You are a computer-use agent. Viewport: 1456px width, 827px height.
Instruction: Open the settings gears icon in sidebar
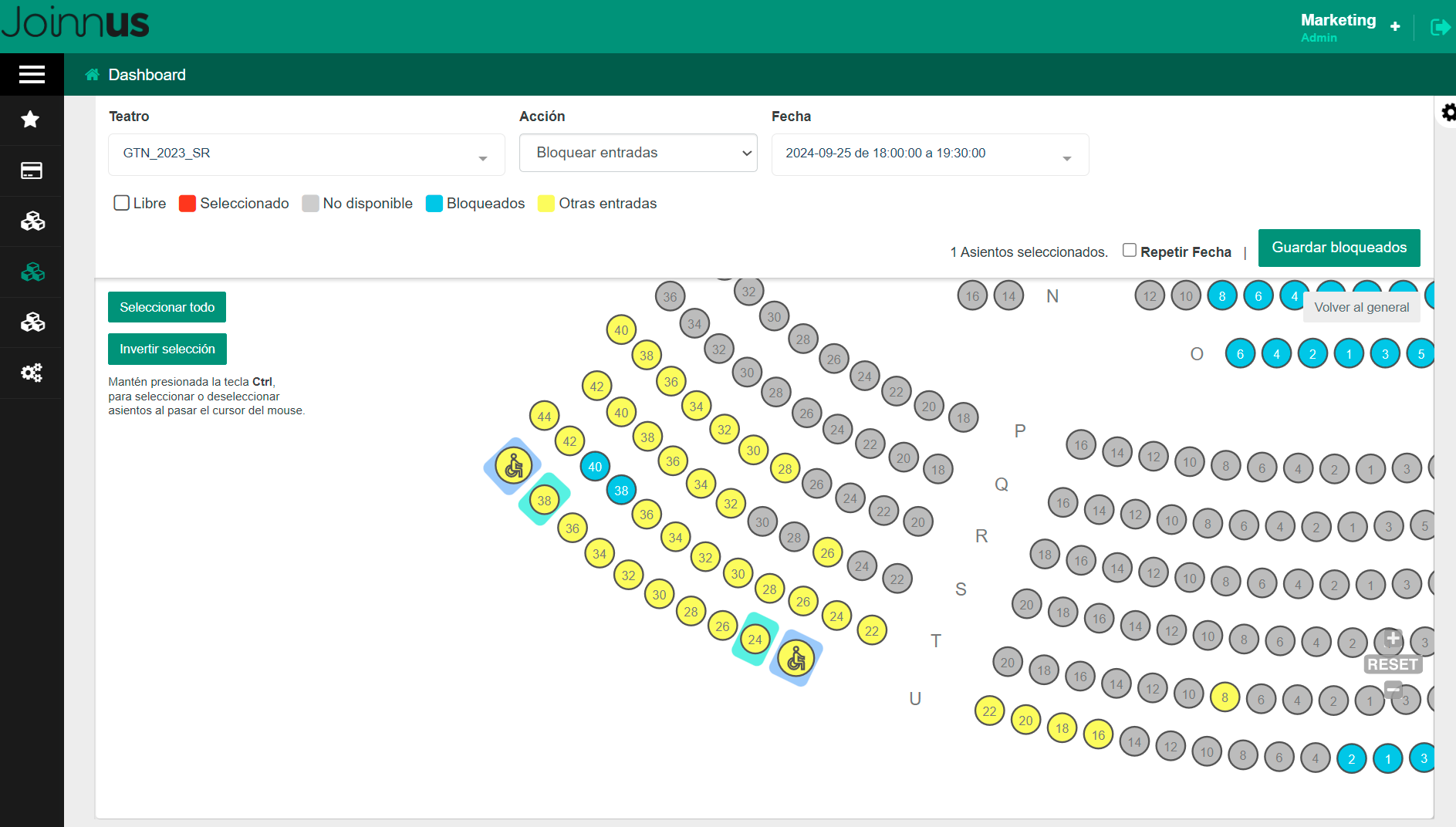pos(32,373)
